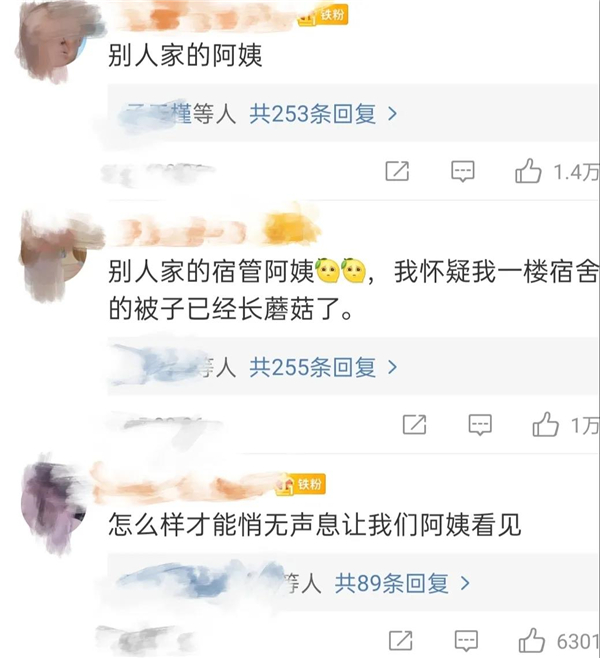Screen dimensions: 600x658
Task: Like the '怎么样才能悄无声息' comment
Action: tap(532, 641)
